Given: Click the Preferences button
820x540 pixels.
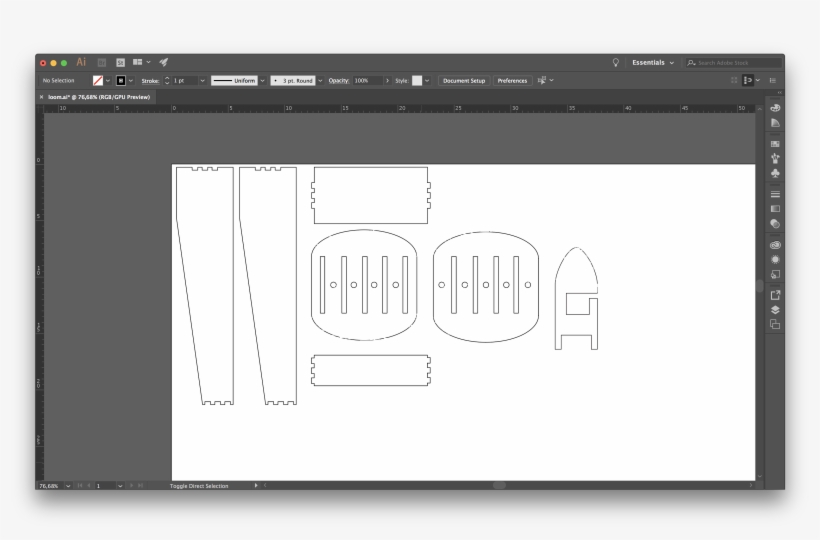Looking at the screenshot, I should (x=512, y=81).
